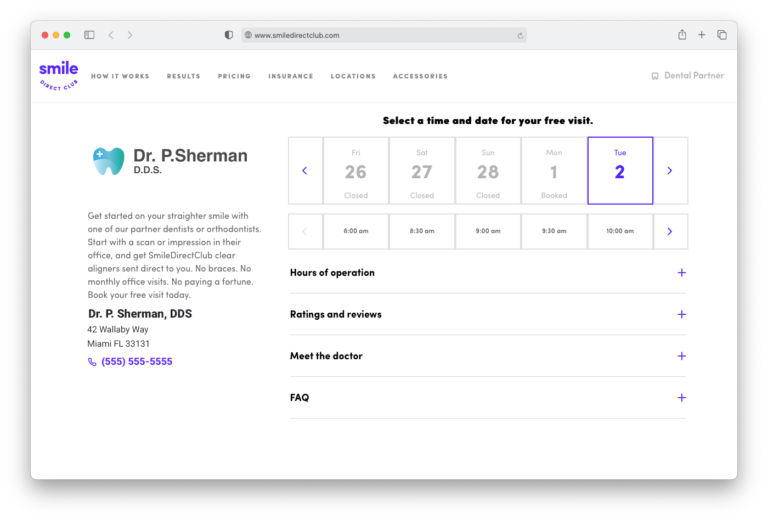Screen dimensions: 768x520
Task: Open the Accessories menu item
Action: click(x=420, y=76)
